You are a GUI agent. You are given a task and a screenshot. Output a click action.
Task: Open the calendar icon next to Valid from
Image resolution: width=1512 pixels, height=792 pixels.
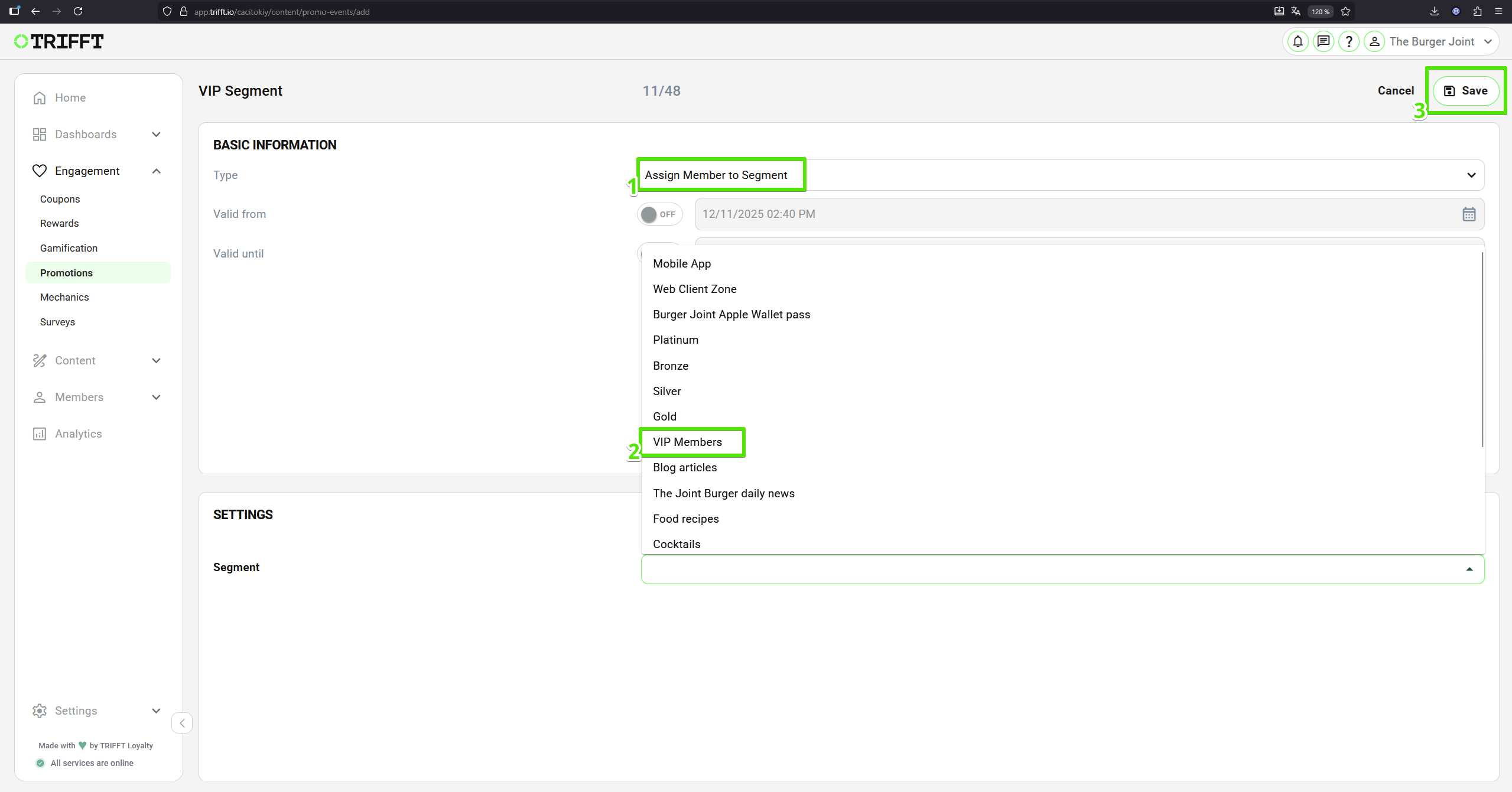pos(1469,214)
